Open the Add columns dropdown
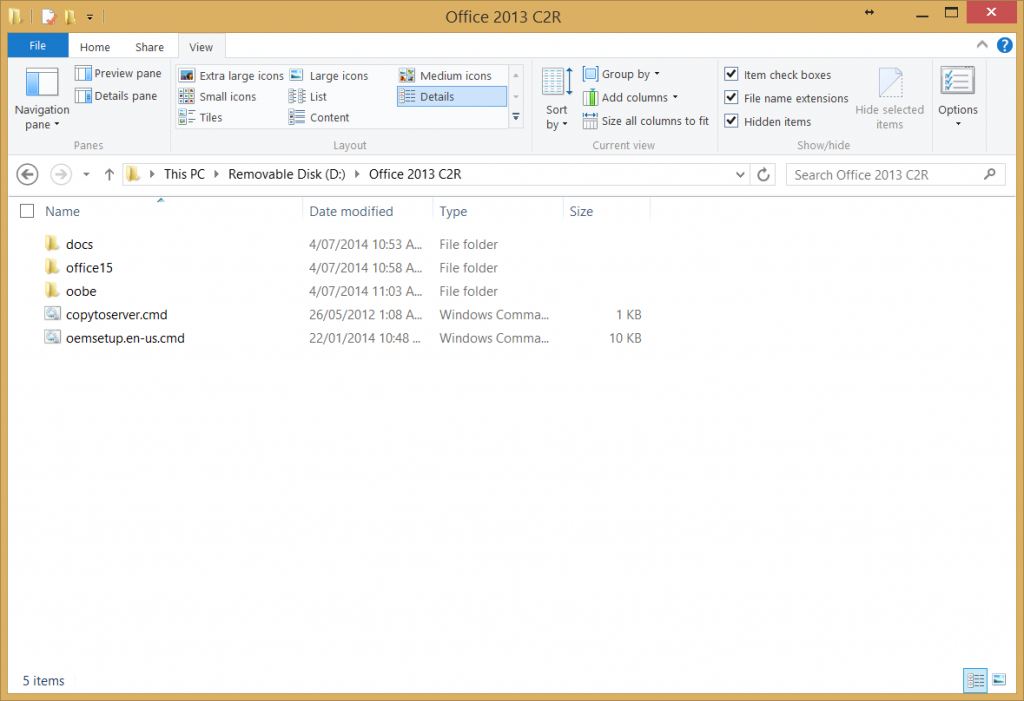1024x701 pixels. tap(630, 97)
